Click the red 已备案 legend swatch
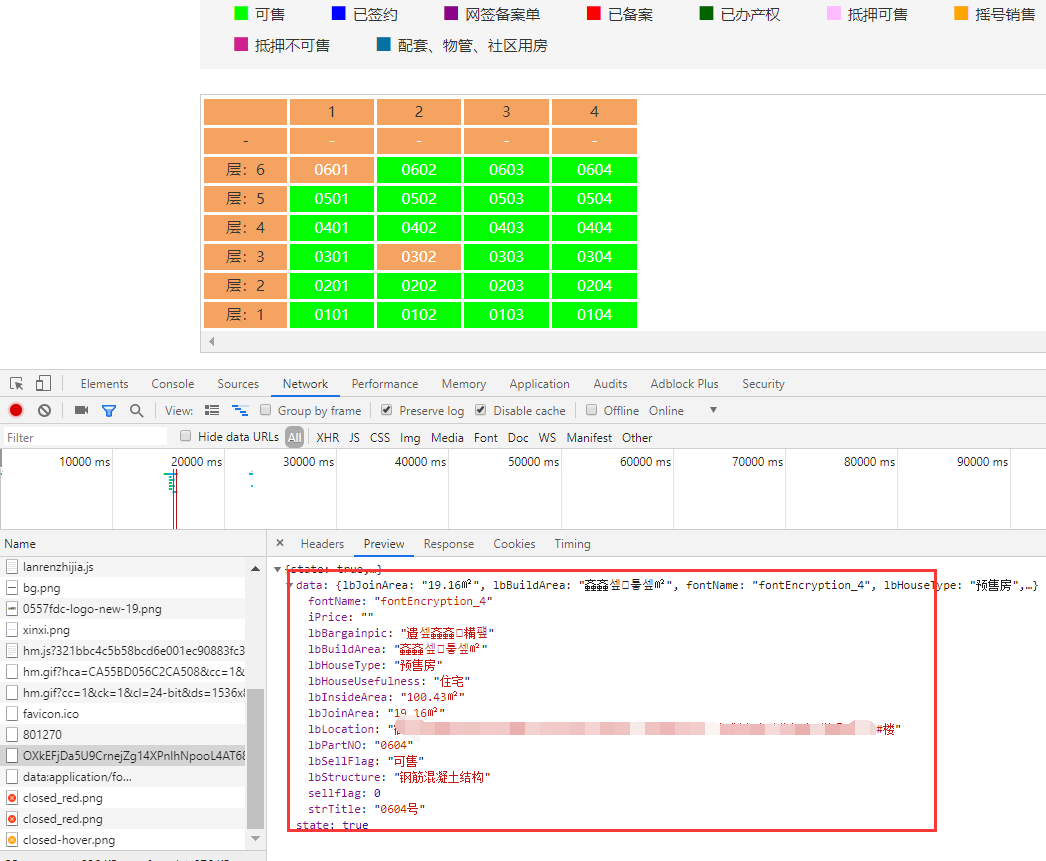The image size is (1046, 861). 594,13
